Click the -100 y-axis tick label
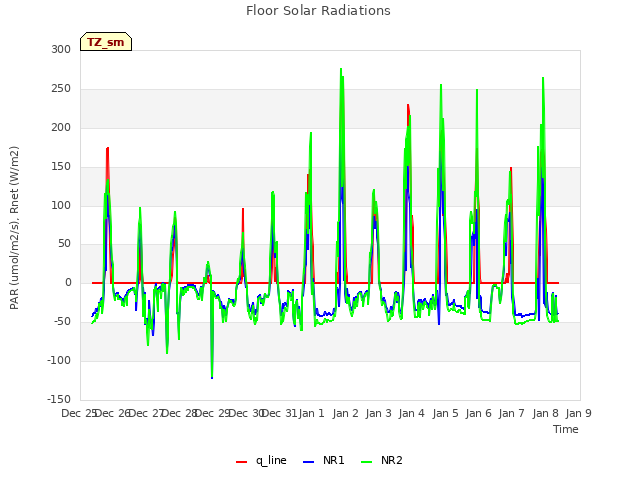This screenshot has width=640, height=480. pyautogui.click(x=59, y=360)
